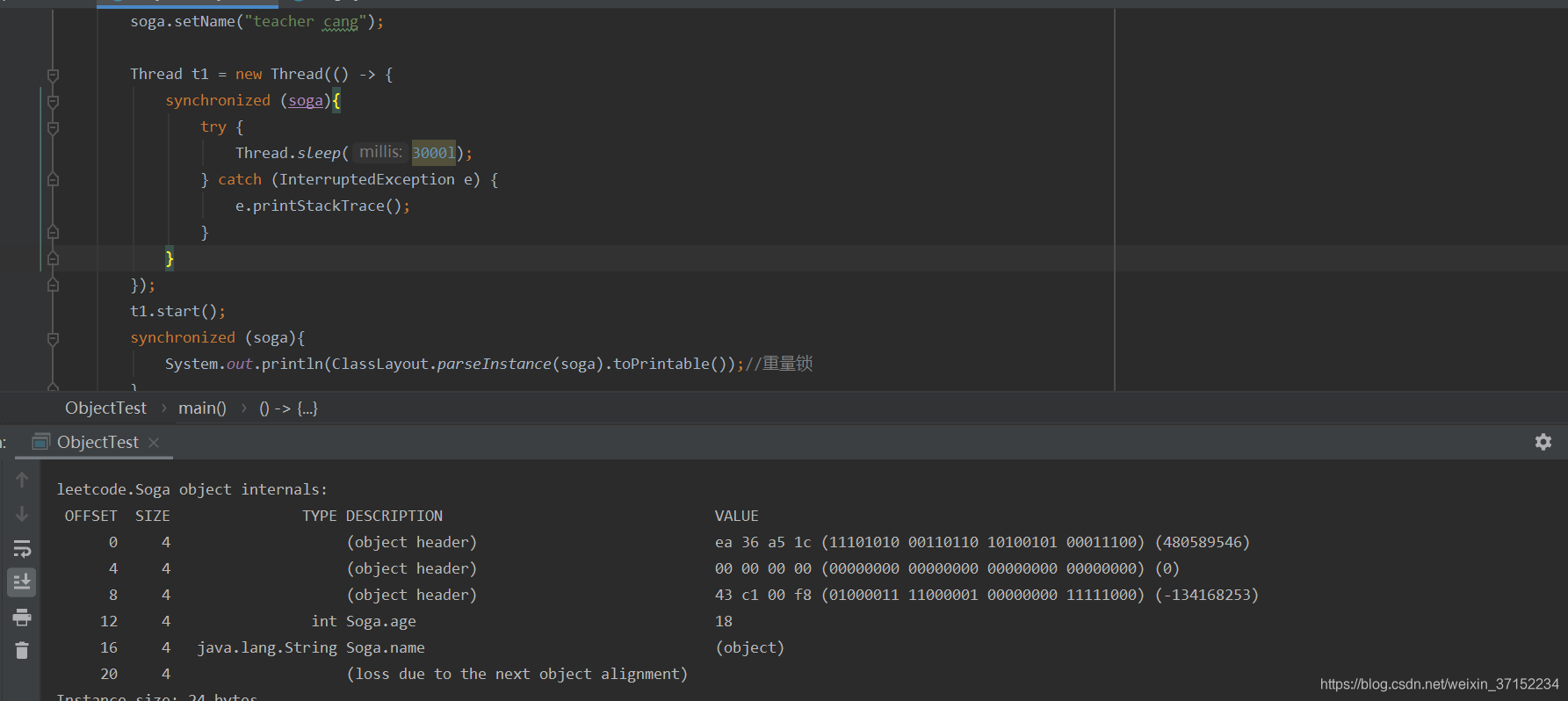
Task: Click the (object) value in Soga.name row
Action: (x=750, y=647)
